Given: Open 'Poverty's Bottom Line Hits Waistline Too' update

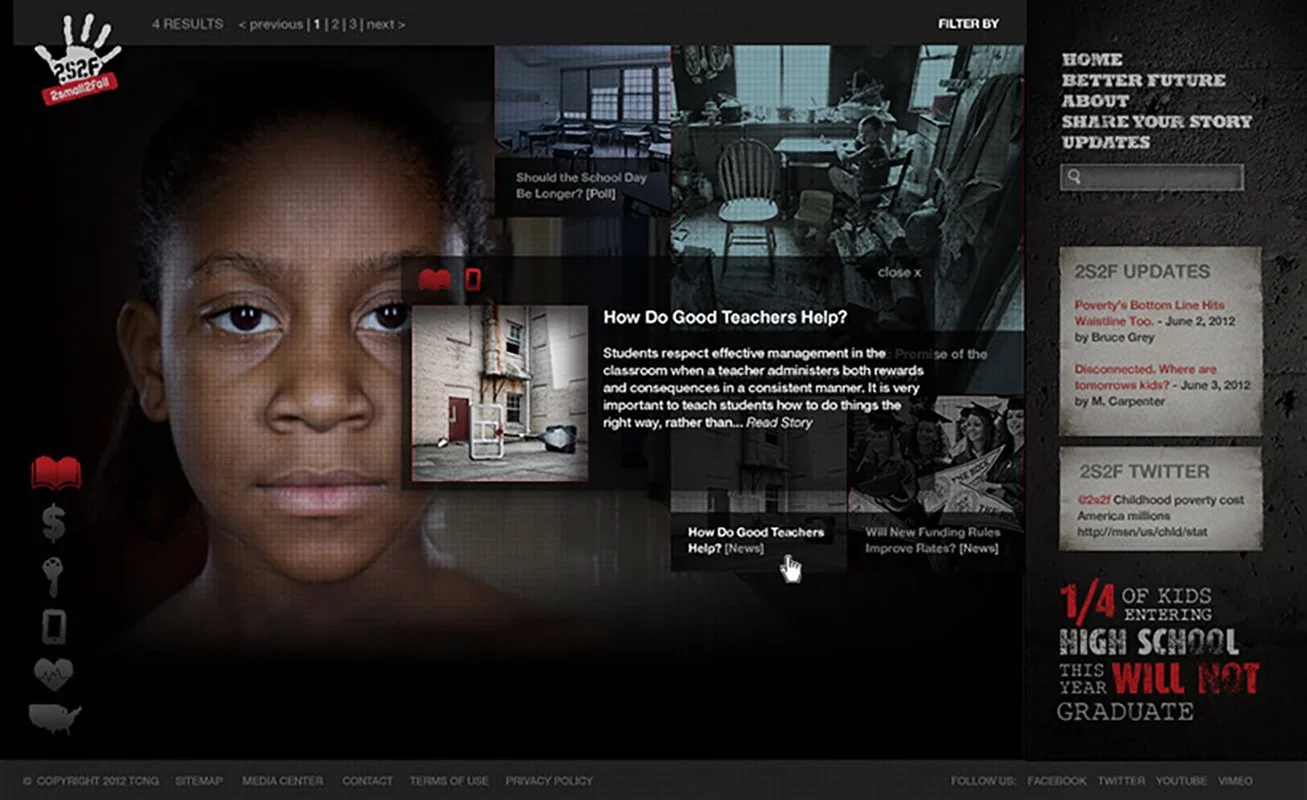Looking at the screenshot, I should [x=1150, y=313].
